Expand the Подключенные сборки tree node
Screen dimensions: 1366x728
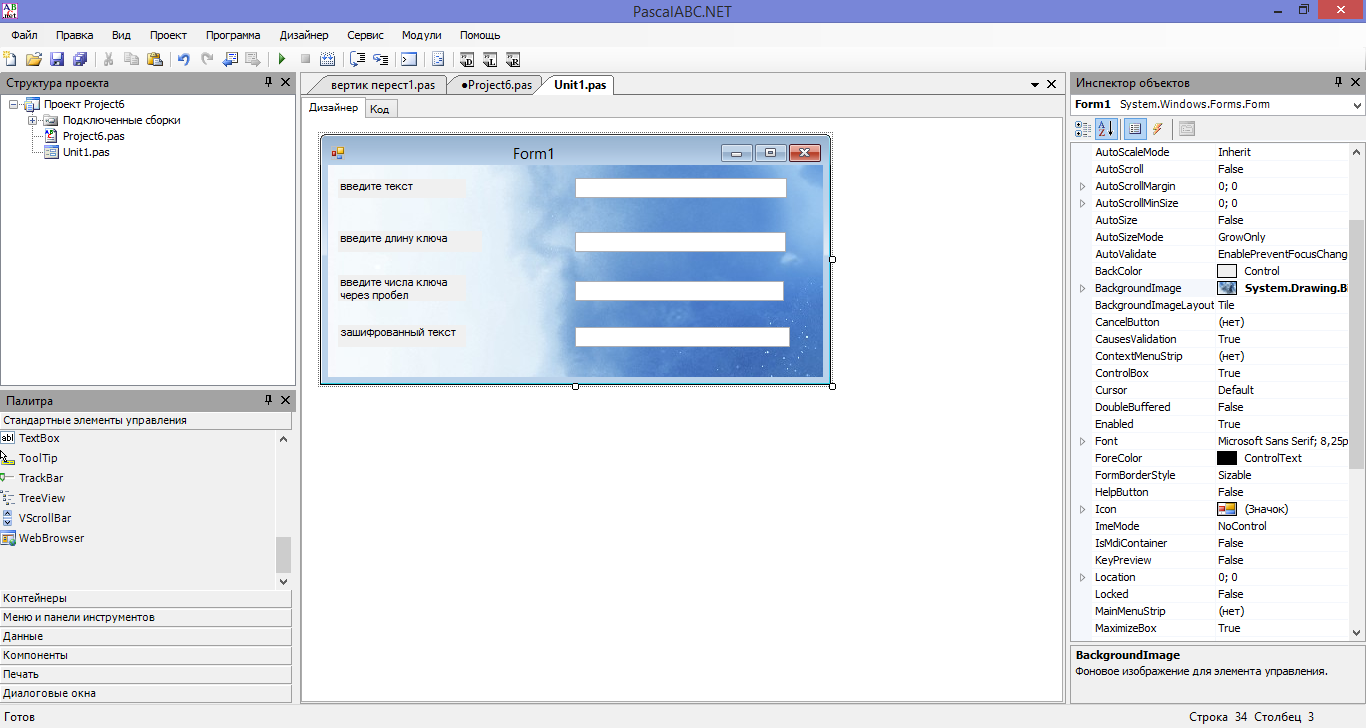33,120
